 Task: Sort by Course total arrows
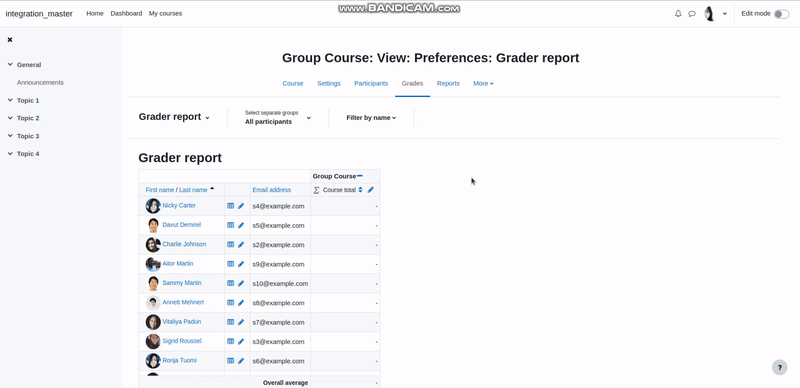click(x=360, y=190)
